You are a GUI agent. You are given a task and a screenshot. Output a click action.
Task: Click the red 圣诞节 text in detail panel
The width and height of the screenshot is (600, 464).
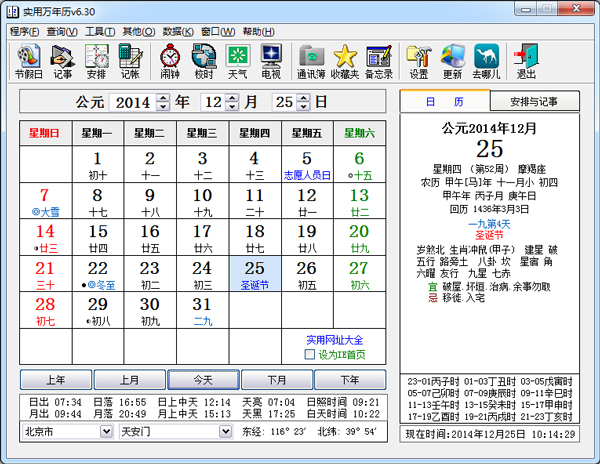(x=489, y=235)
